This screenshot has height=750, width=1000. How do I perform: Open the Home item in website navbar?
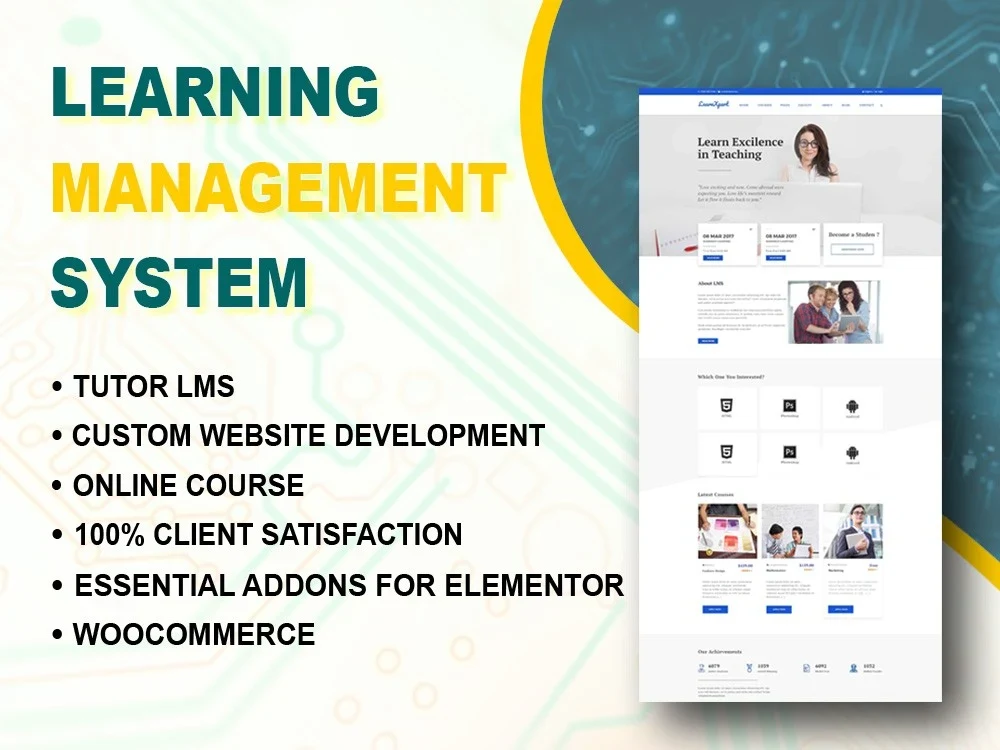744,105
